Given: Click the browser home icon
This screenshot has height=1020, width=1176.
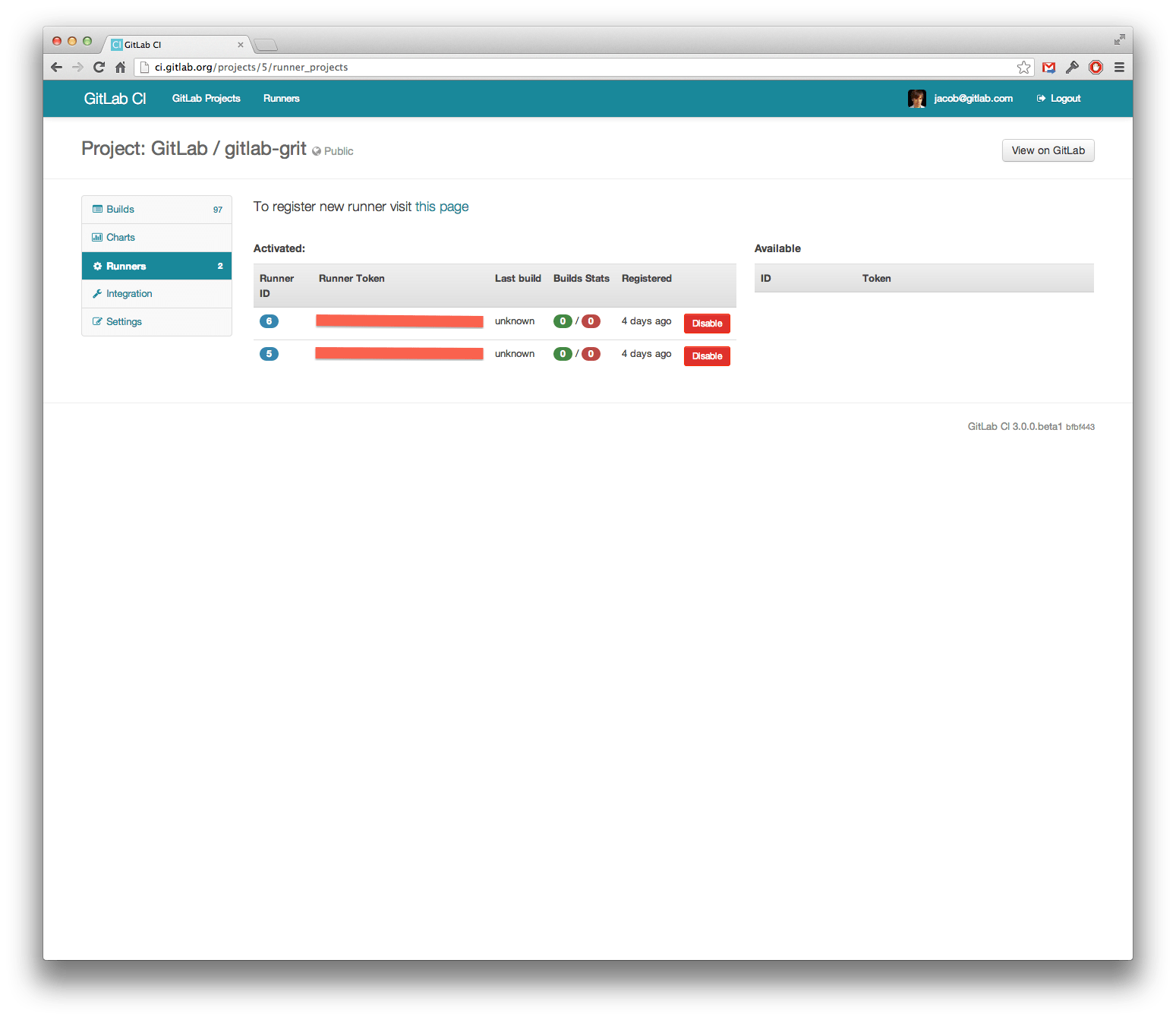Looking at the screenshot, I should click(120, 68).
